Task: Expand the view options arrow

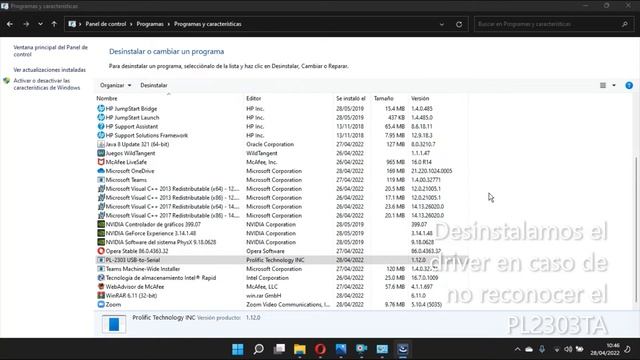Action: (x=614, y=85)
